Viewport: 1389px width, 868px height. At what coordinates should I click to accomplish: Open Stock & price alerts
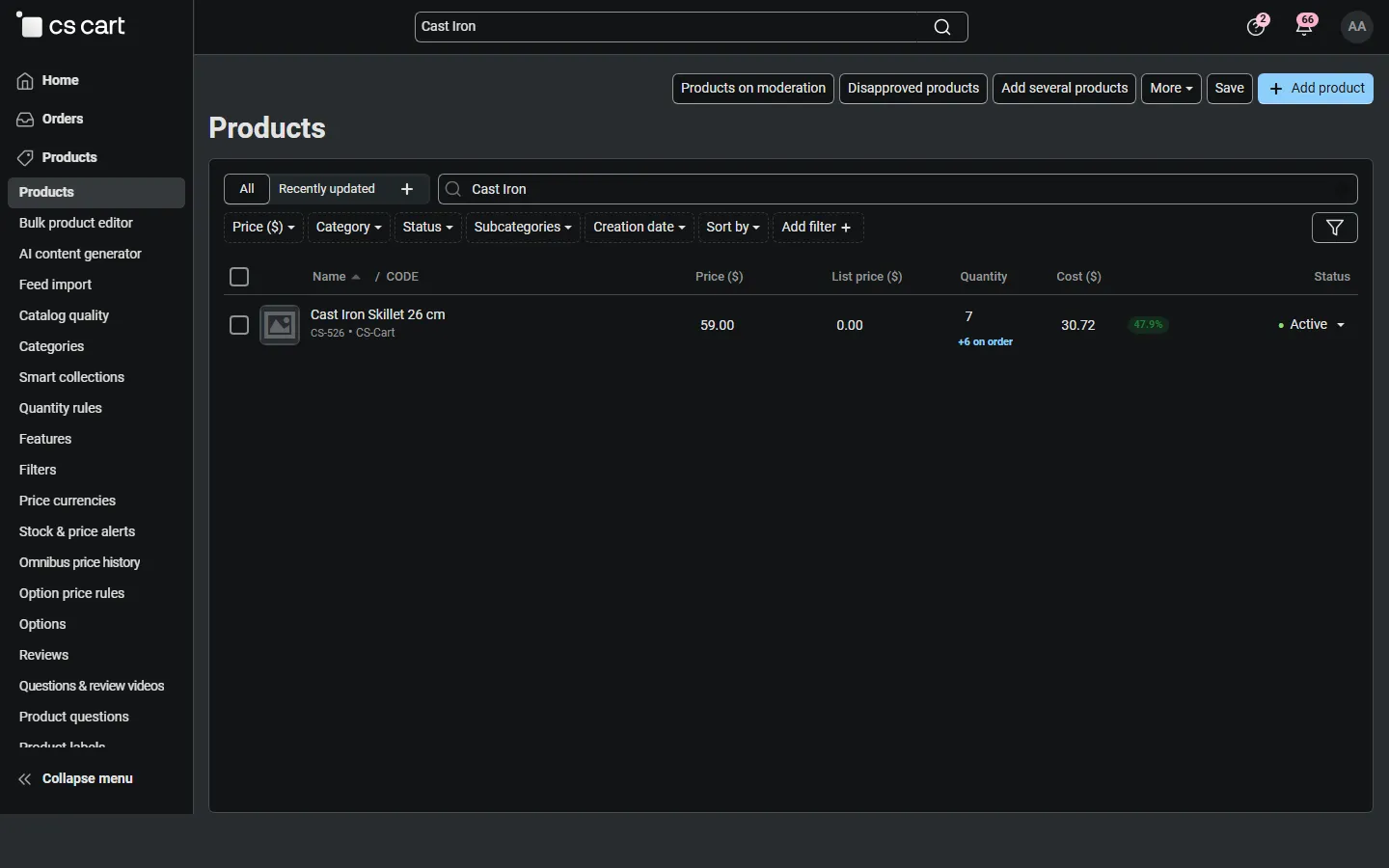(77, 532)
